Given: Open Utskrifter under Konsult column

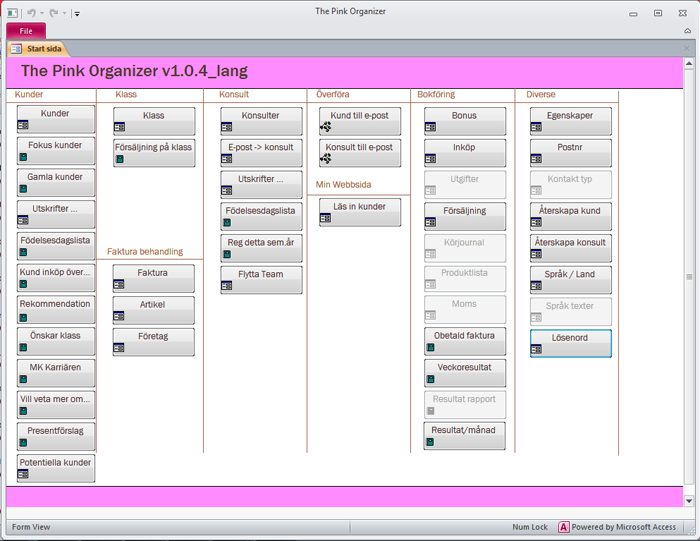Looking at the screenshot, I should [x=261, y=184].
